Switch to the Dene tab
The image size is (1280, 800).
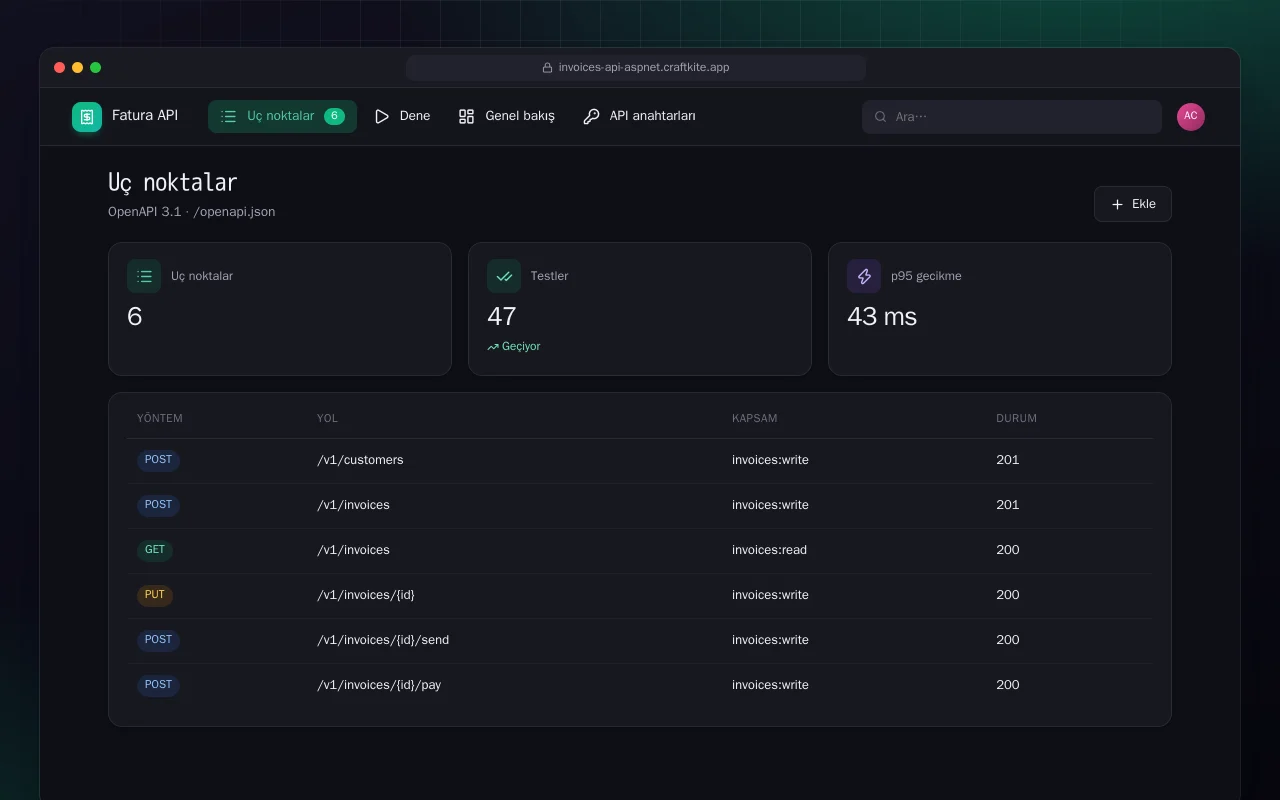tap(402, 117)
